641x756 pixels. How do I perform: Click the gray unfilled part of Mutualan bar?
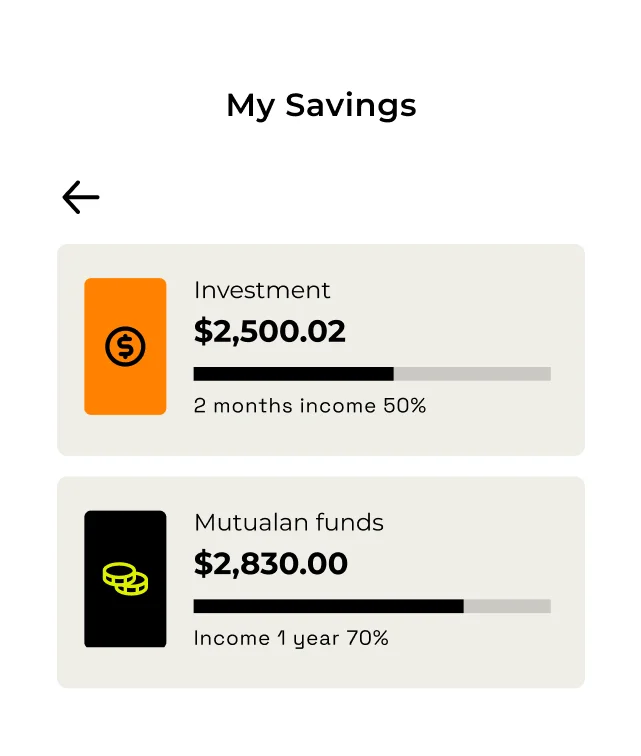(x=507, y=606)
